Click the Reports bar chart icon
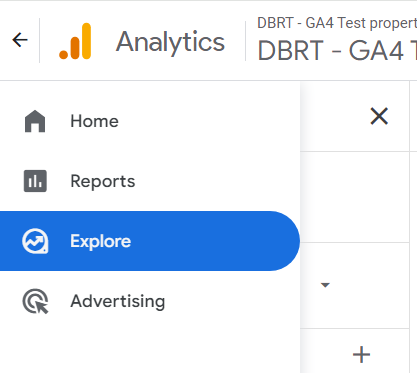Viewport: 417px width, 373px height. pyautogui.click(x=35, y=181)
